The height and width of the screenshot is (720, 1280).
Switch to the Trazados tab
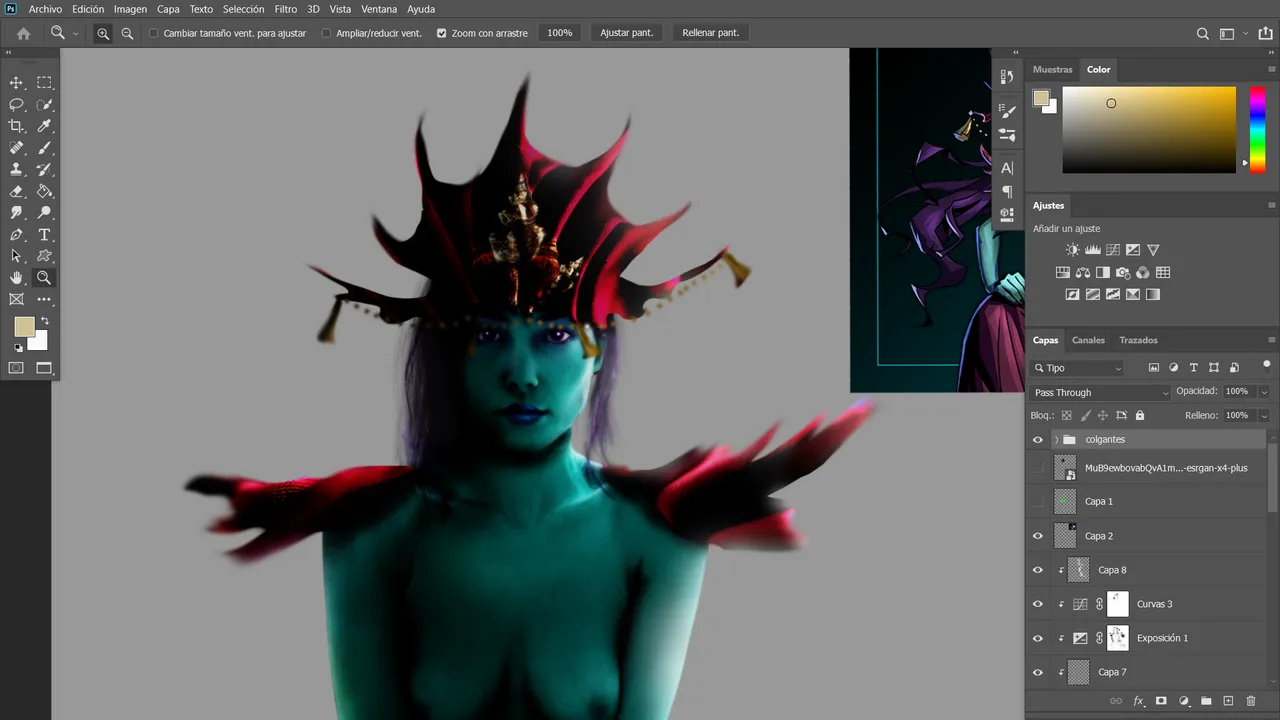(x=1138, y=340)
